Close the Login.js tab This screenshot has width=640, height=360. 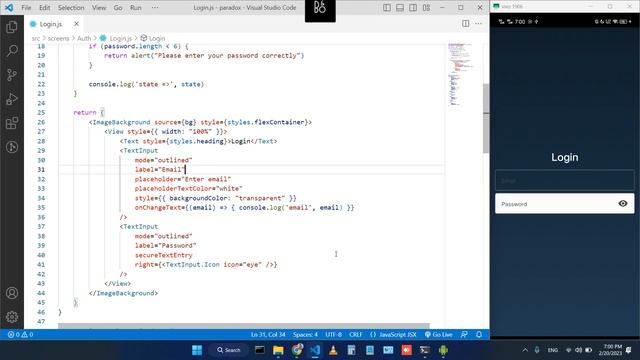click(x=76, y=24)
